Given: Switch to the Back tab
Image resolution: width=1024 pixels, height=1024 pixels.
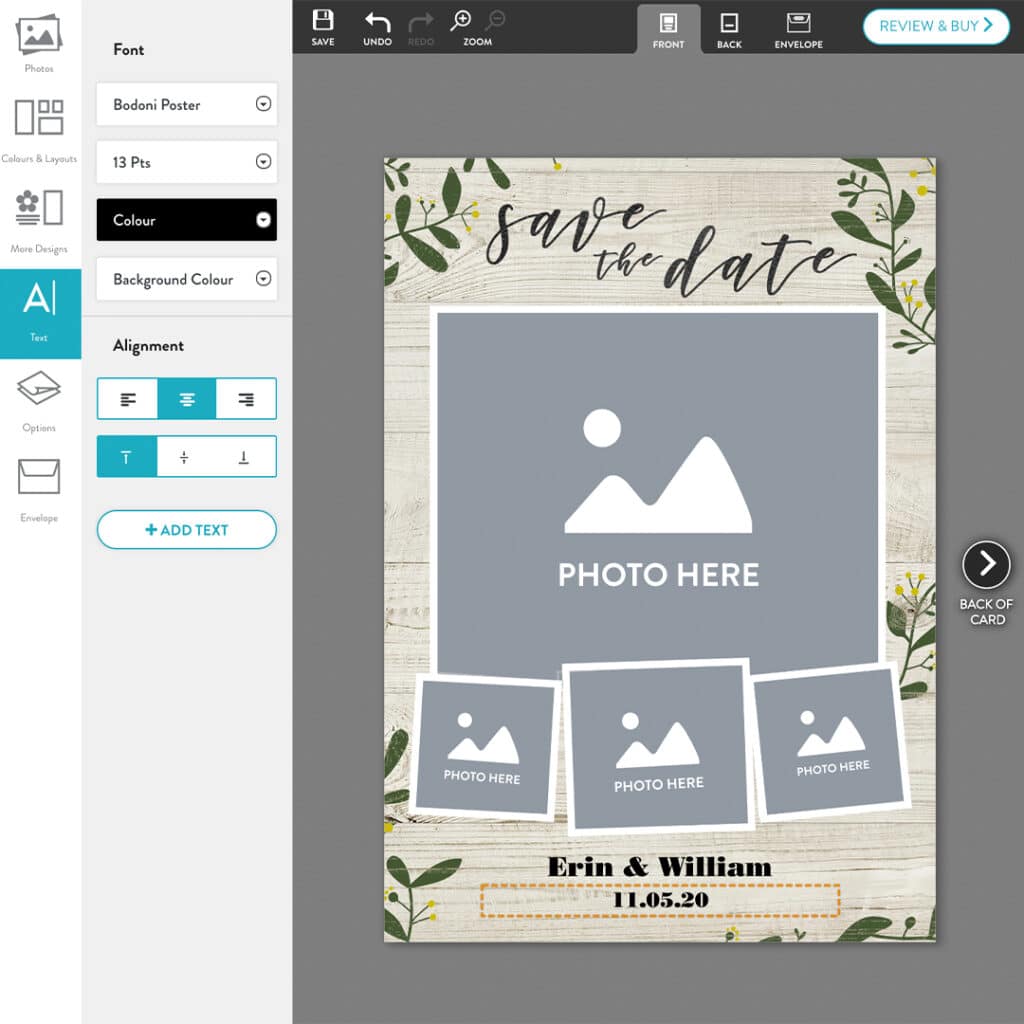Looking at the screenshot, I should tap(729, 27).
